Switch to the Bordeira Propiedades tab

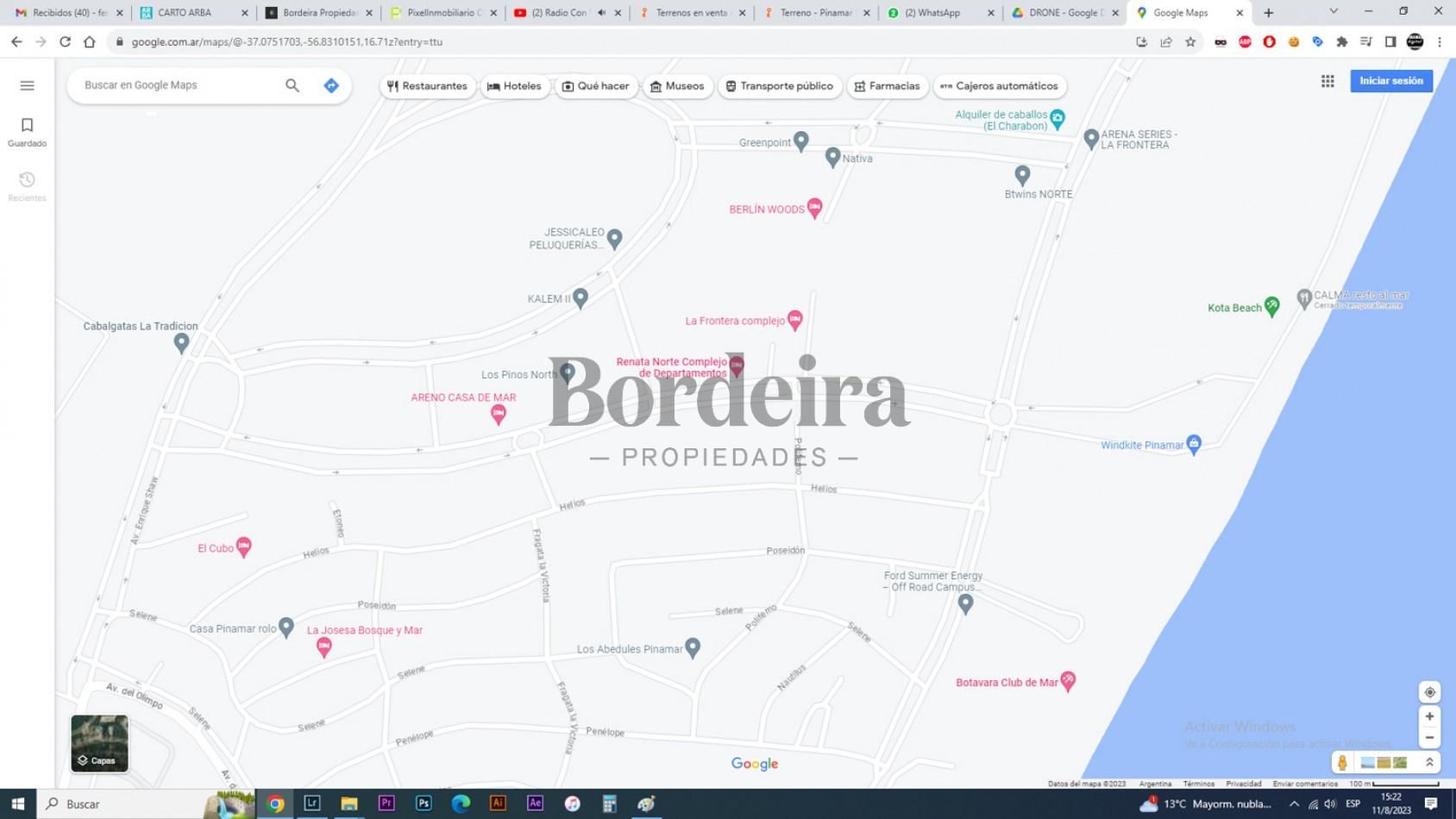pyautogui.click(x=318, y=13)
